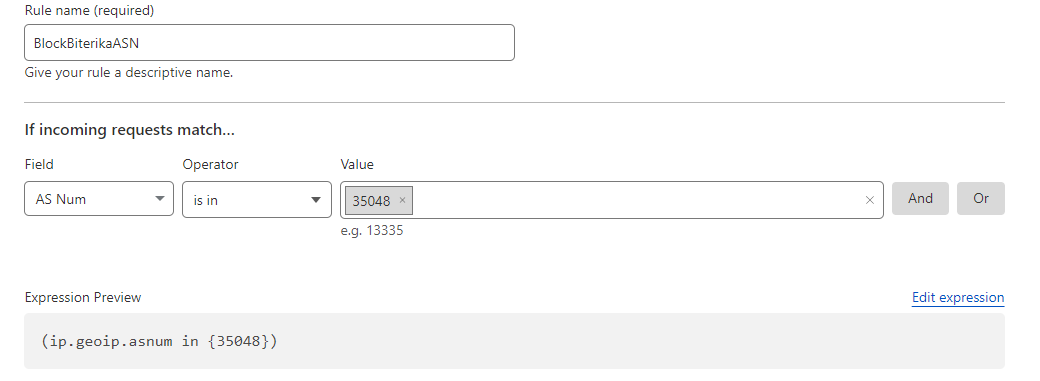Clear all values using the Value field's x
Viewport: 1040px width, 381px height.
[x=870, y=200]
